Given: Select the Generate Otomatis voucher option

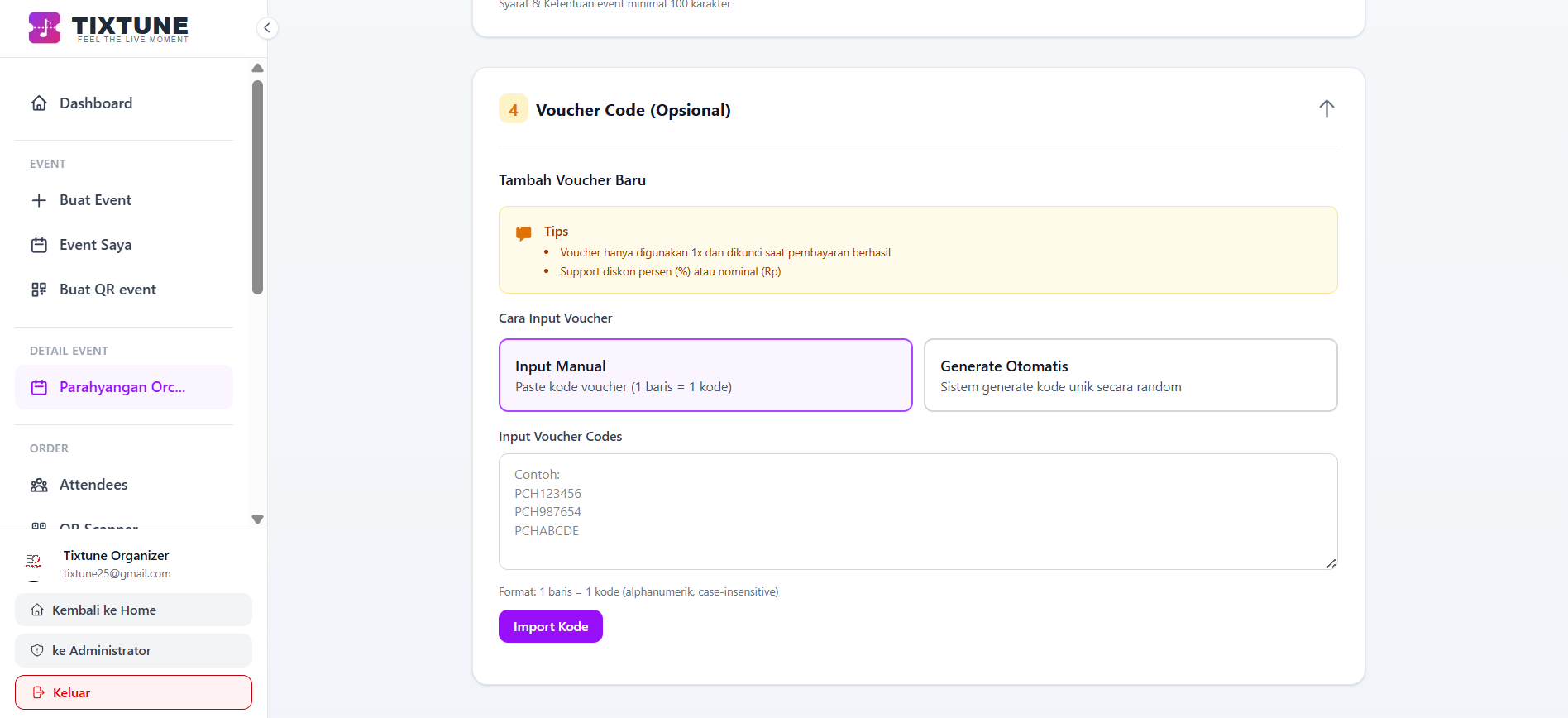Looking at the screenshot, I should click(x=1130, y=375).
